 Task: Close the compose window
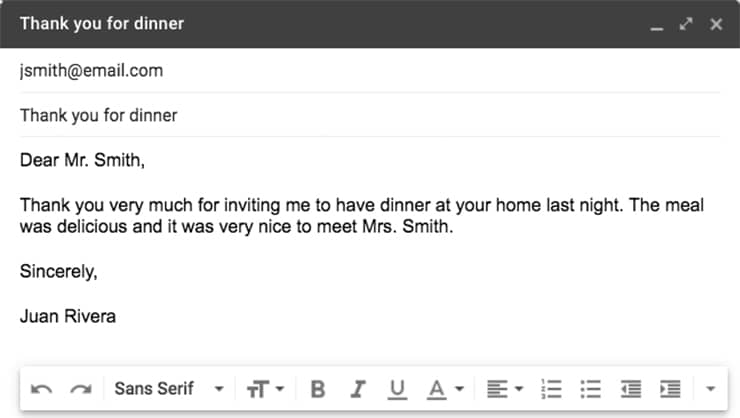(x=716, y=24)
